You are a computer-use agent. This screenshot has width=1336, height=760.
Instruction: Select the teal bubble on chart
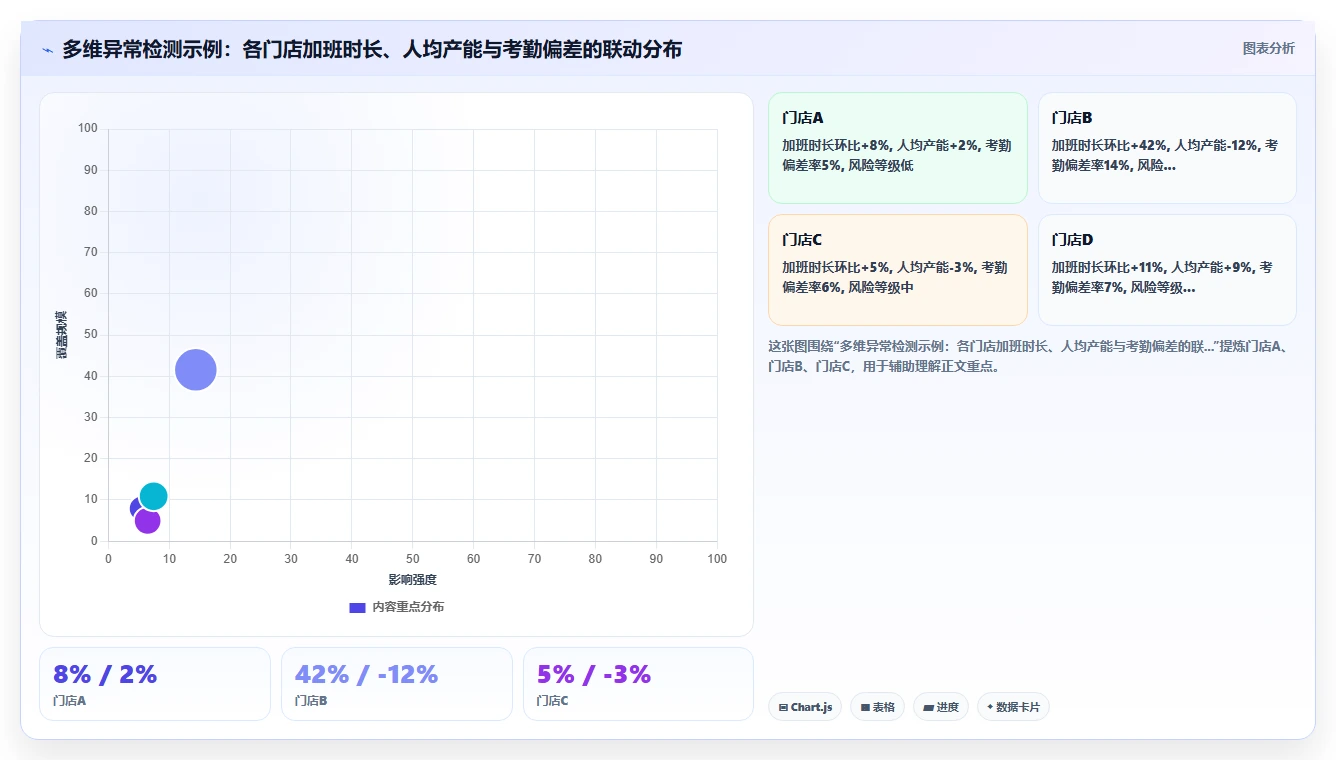154,496
